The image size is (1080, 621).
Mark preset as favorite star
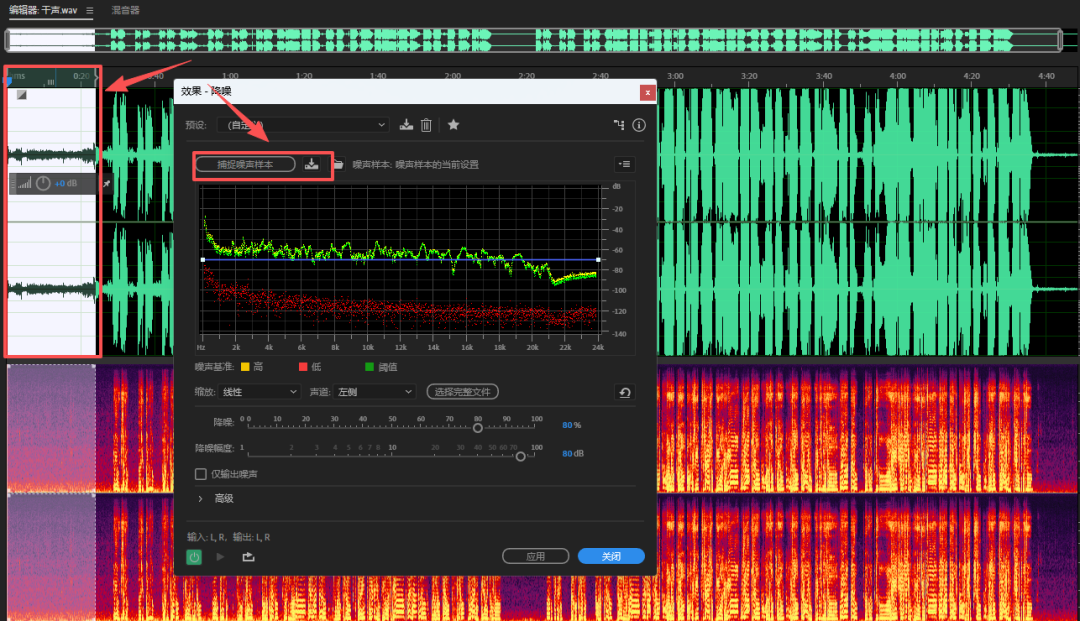453,125
